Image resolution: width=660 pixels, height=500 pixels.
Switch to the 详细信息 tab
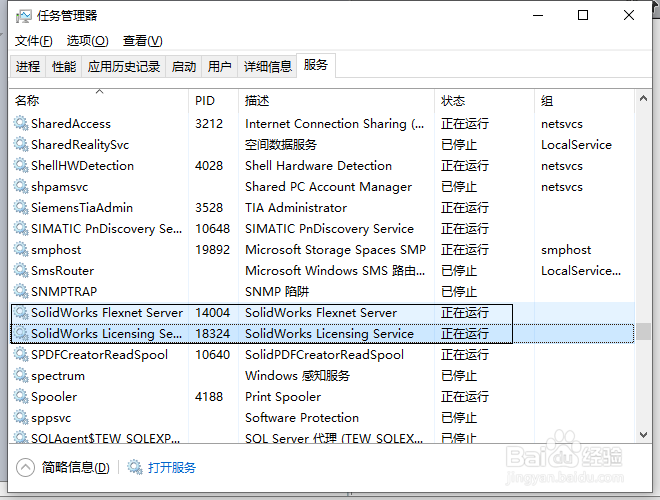pos(268,66)
